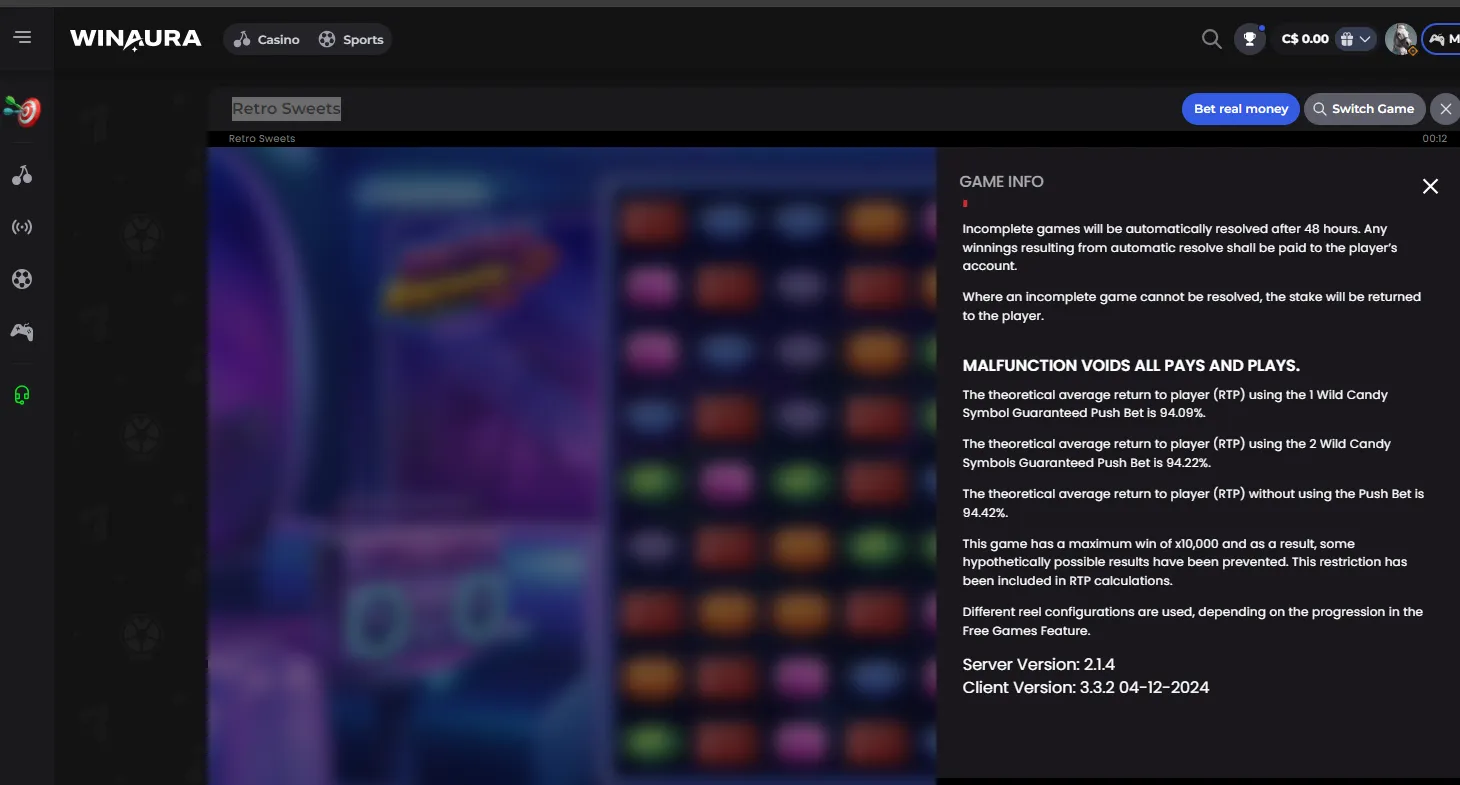1460x785 pixels.
Task: Close the Game Info panel
Action: 1430,186
